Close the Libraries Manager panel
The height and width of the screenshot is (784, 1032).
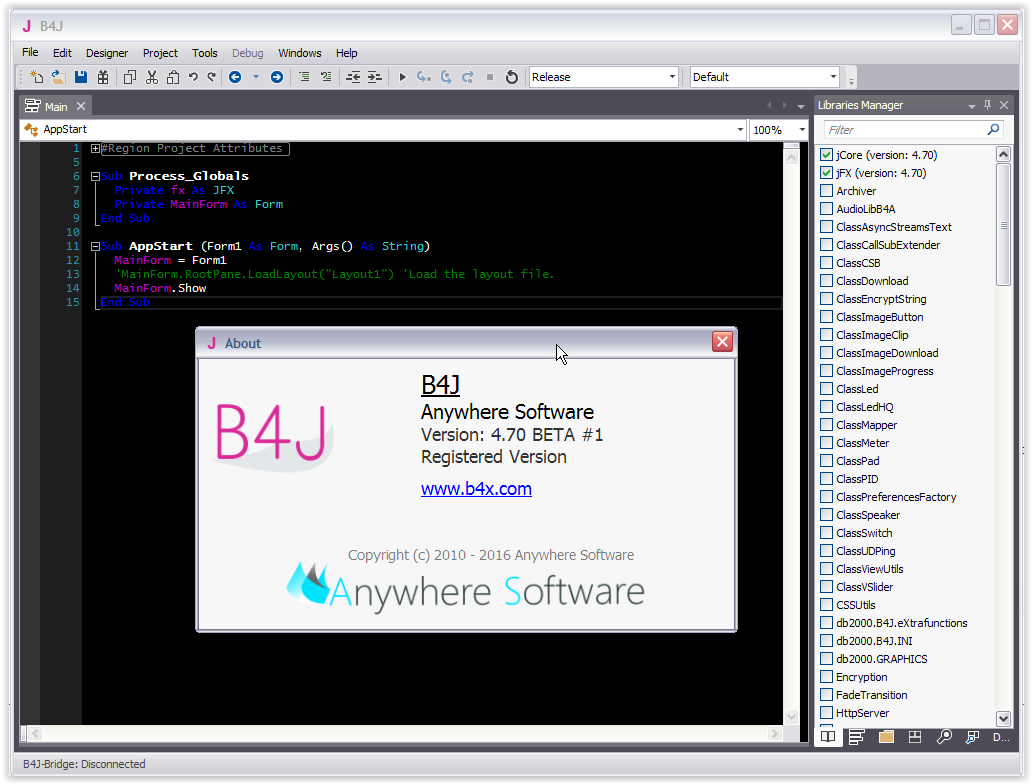[x=1004, y=105]
